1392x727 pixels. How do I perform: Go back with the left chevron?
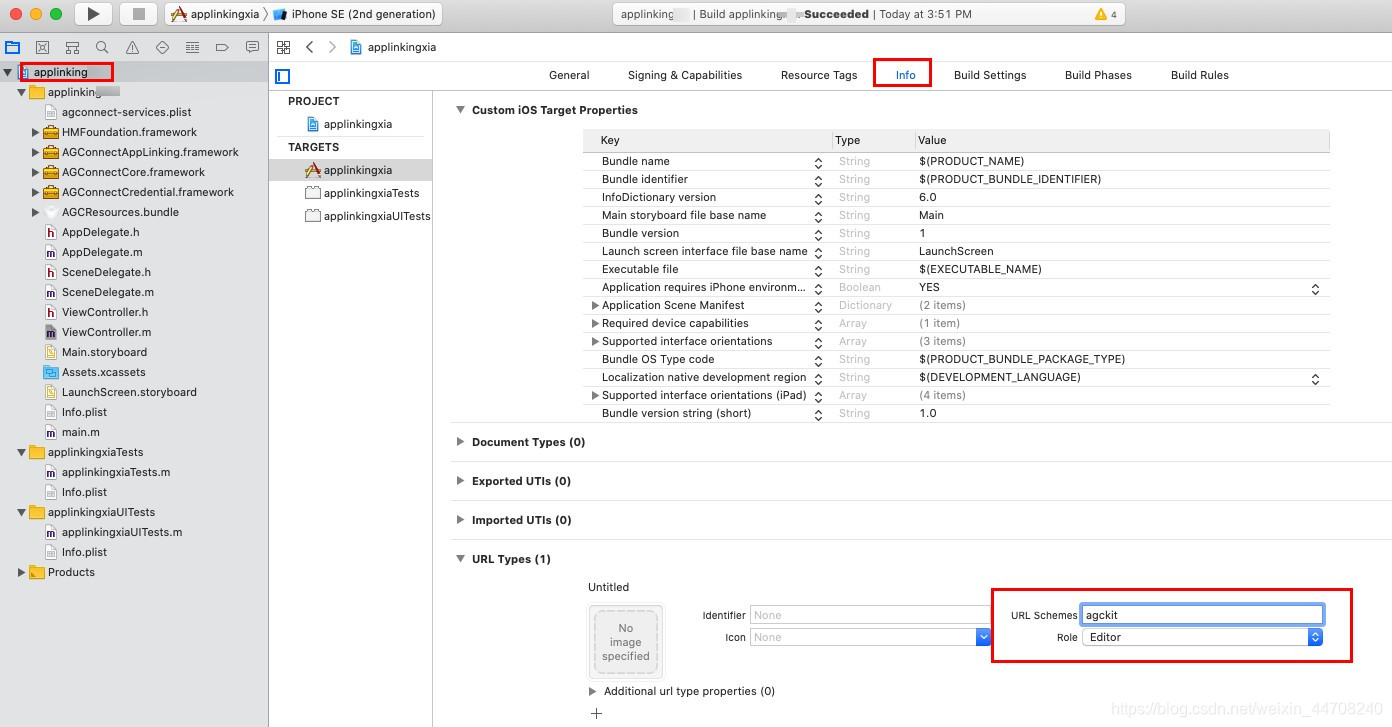[x=310, y=47]
